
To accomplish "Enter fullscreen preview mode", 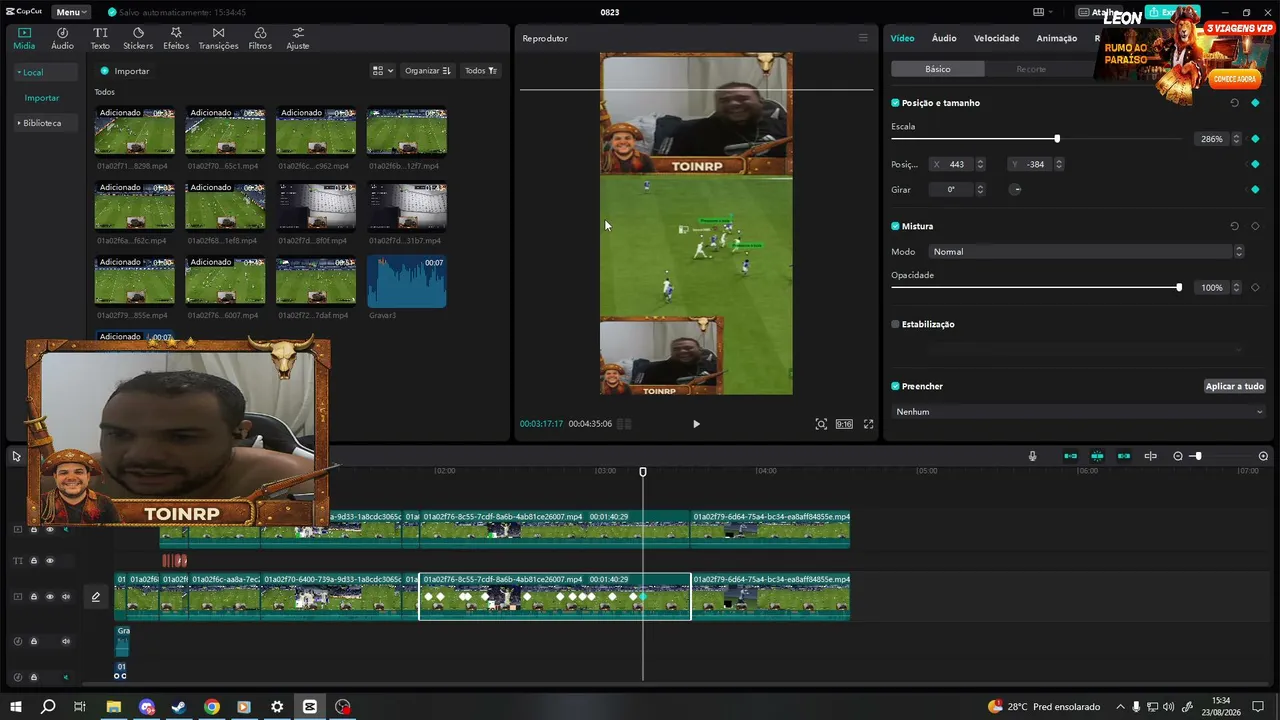I will pos(868,424).
